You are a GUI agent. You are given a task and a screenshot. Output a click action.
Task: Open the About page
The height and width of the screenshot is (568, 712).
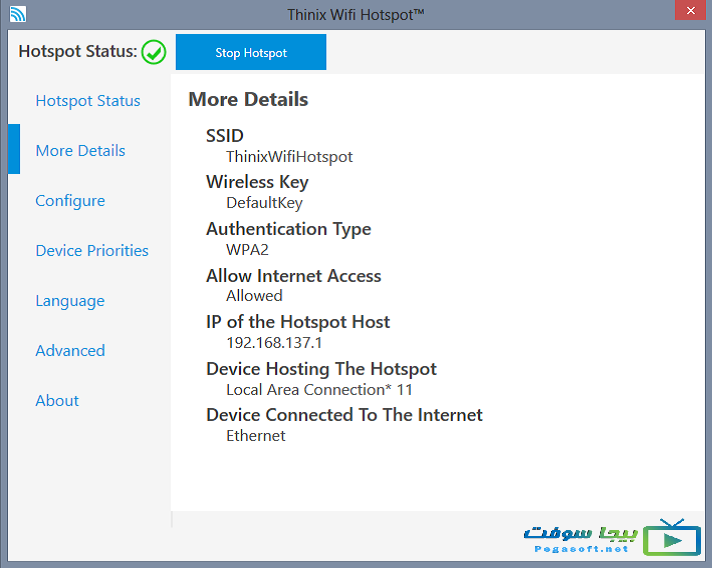coord(57,400)
